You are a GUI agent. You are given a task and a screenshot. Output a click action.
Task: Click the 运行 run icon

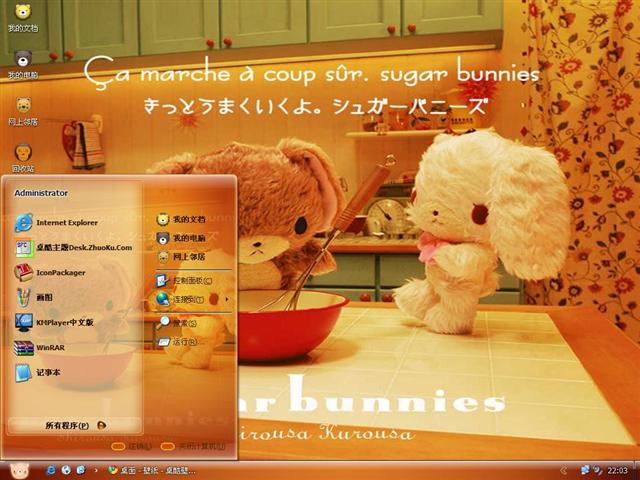coord(163,342)
